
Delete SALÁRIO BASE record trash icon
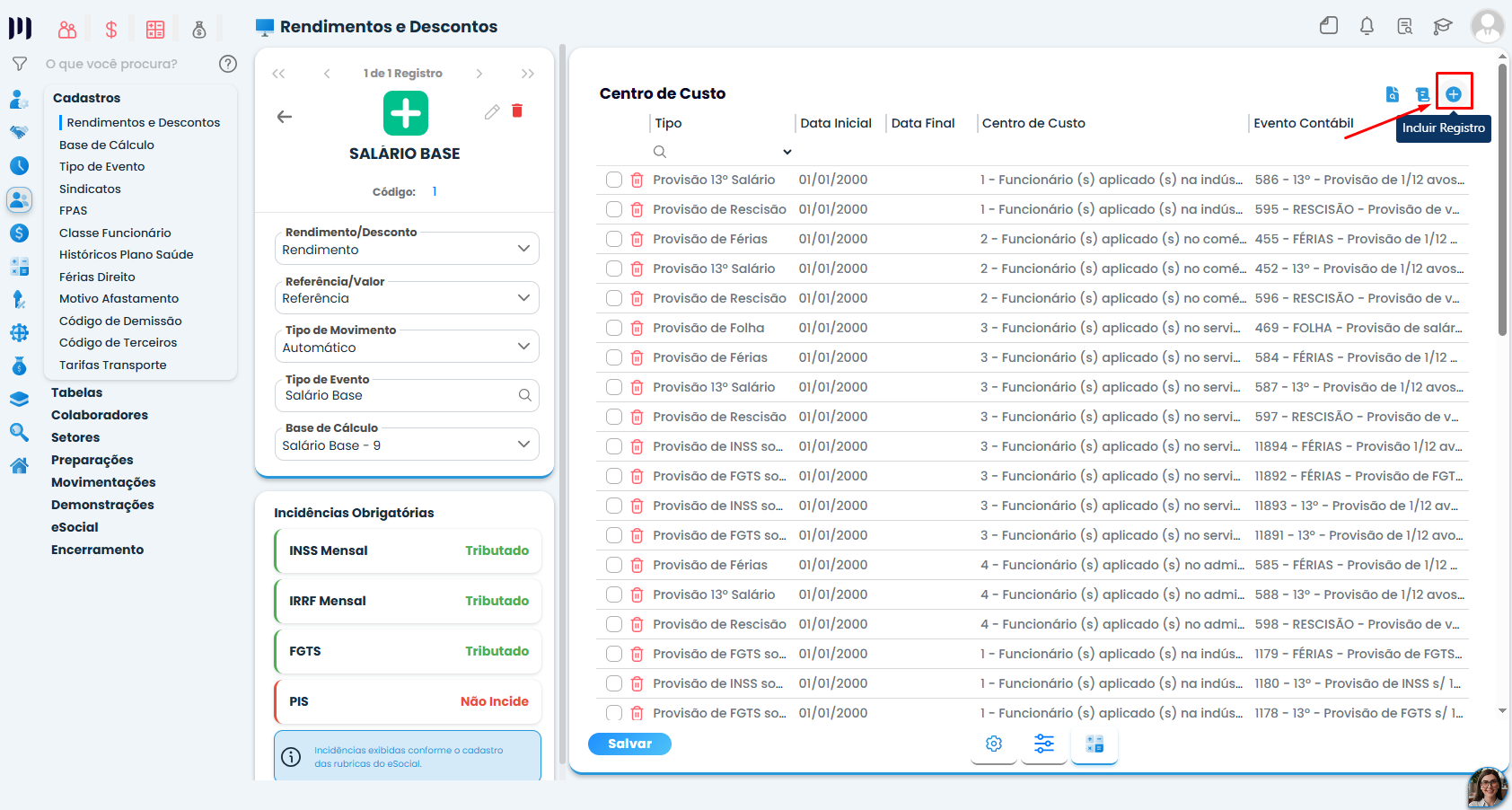pos(517,110)
